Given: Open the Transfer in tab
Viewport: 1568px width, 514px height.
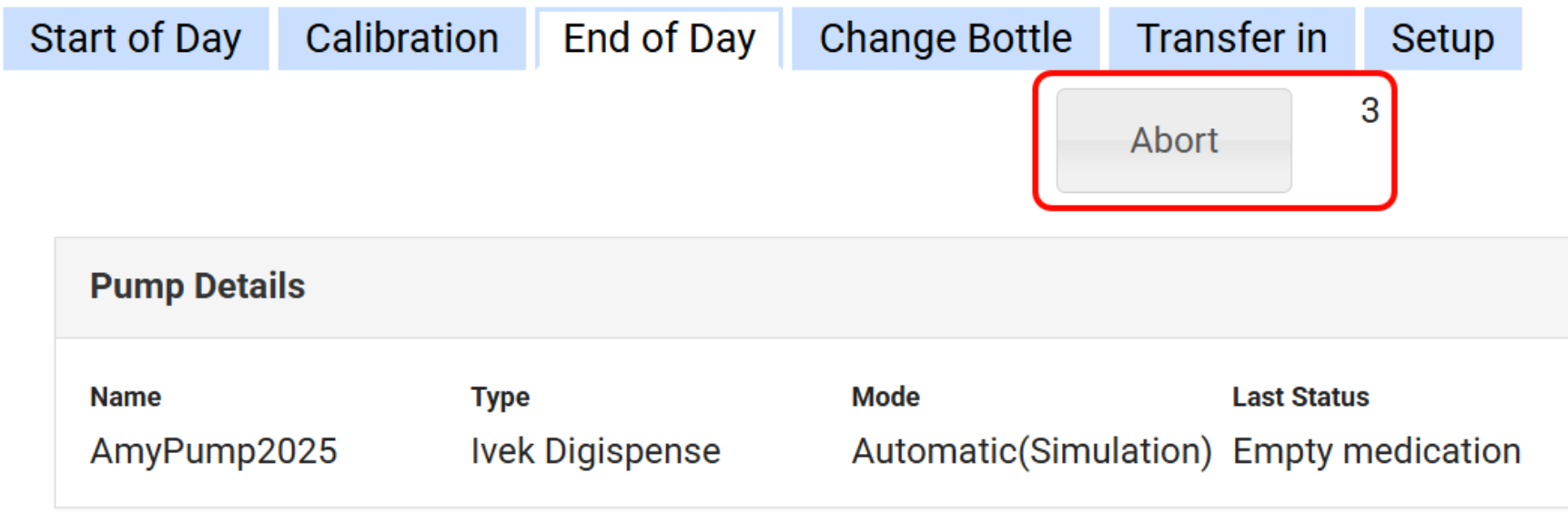Looking at the screenshot, I should (x=1231, y=39).
